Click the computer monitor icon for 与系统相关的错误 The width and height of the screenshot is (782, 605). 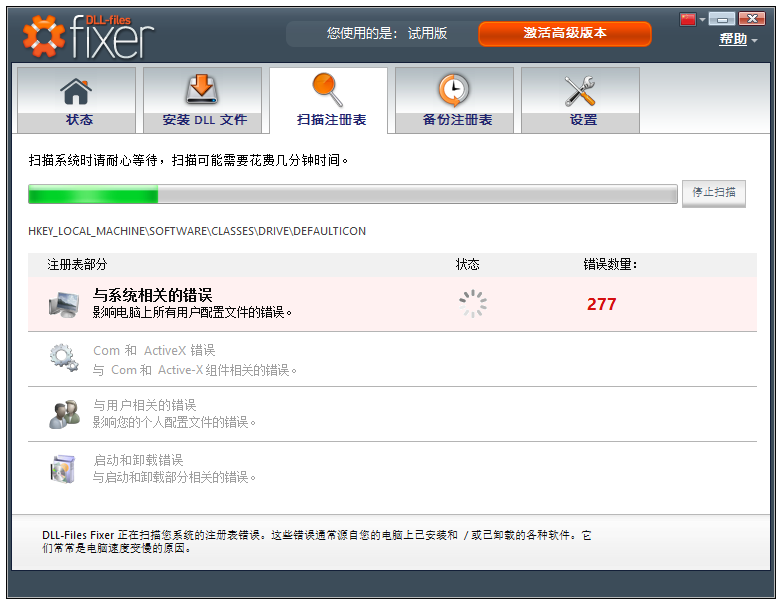click(x=64, y=304)
